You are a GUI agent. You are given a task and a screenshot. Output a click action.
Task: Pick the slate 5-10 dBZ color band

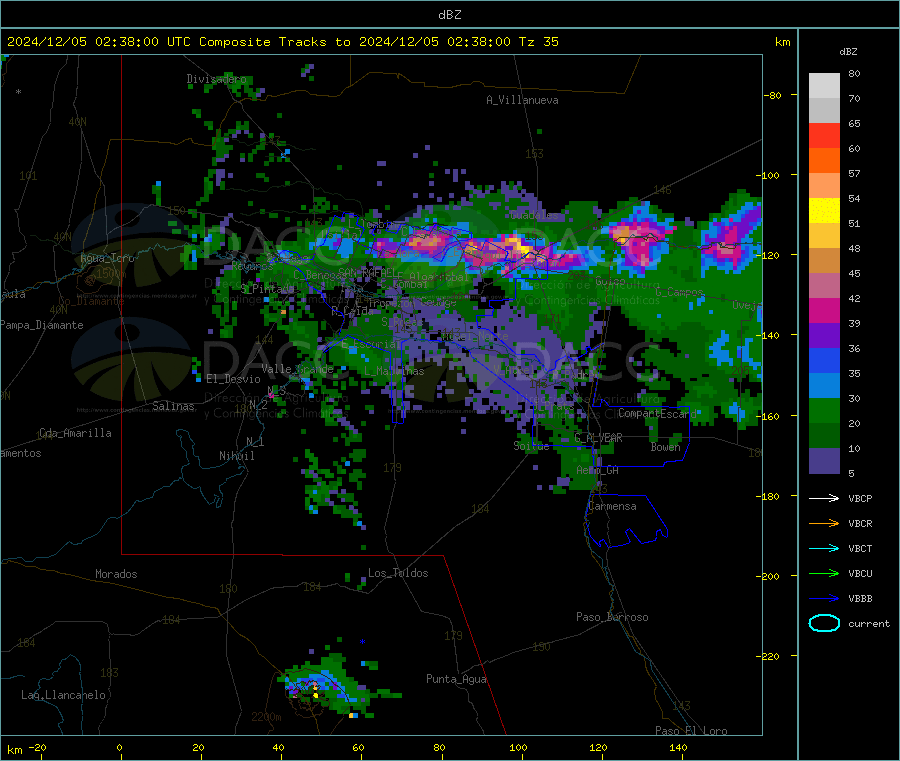824,461
